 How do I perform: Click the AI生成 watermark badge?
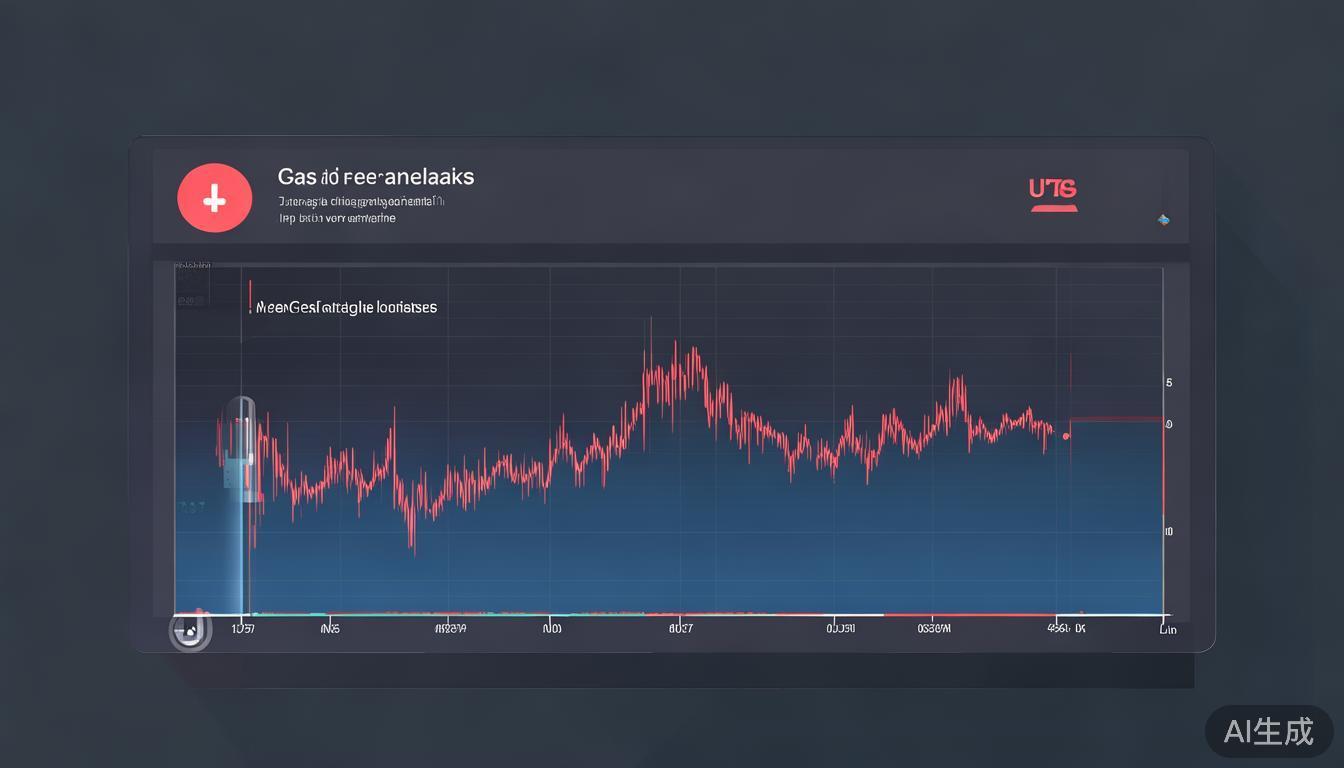pos(1268,732)
